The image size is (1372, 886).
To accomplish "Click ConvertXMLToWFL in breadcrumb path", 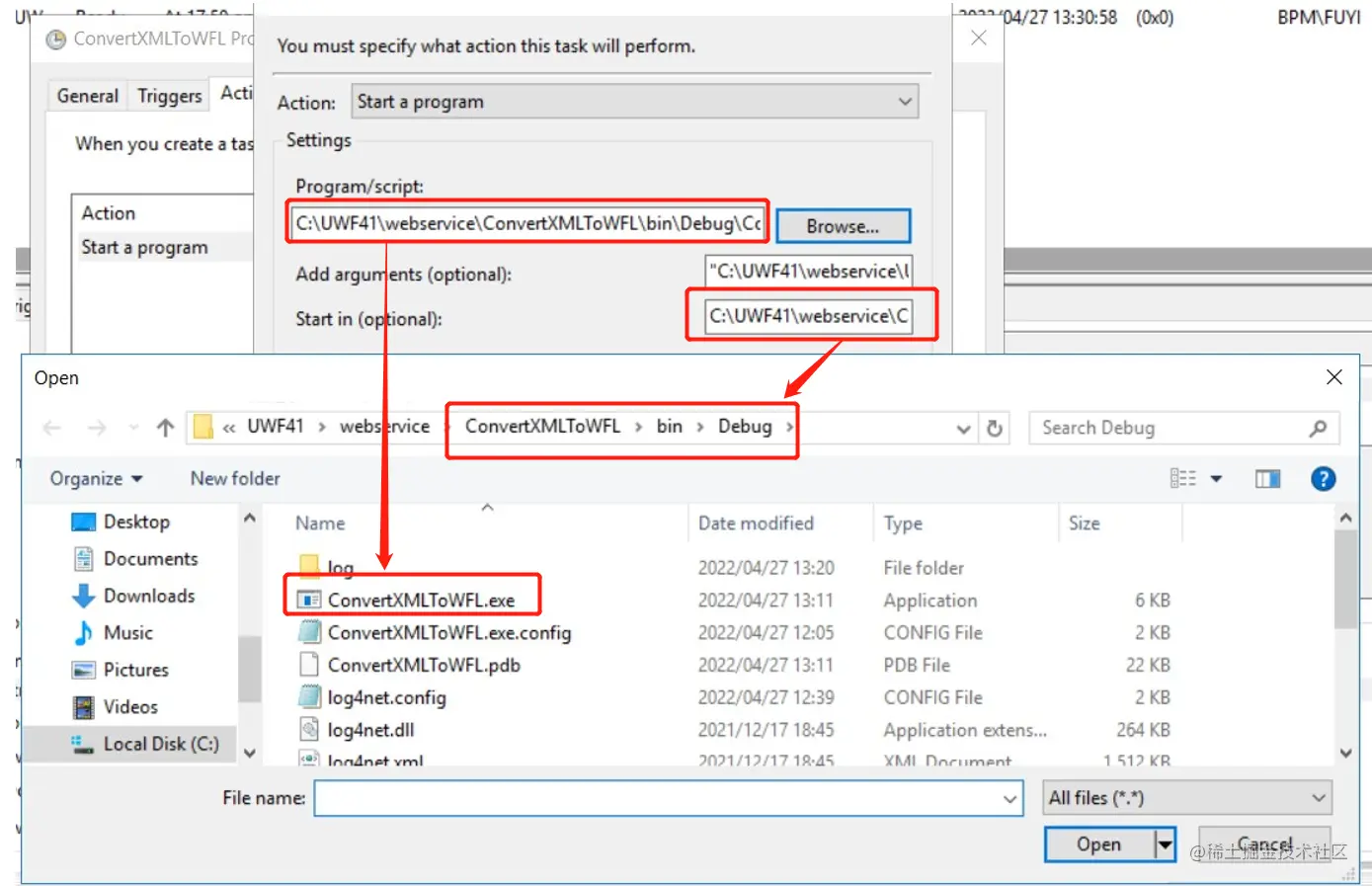I will click(542, 427).
